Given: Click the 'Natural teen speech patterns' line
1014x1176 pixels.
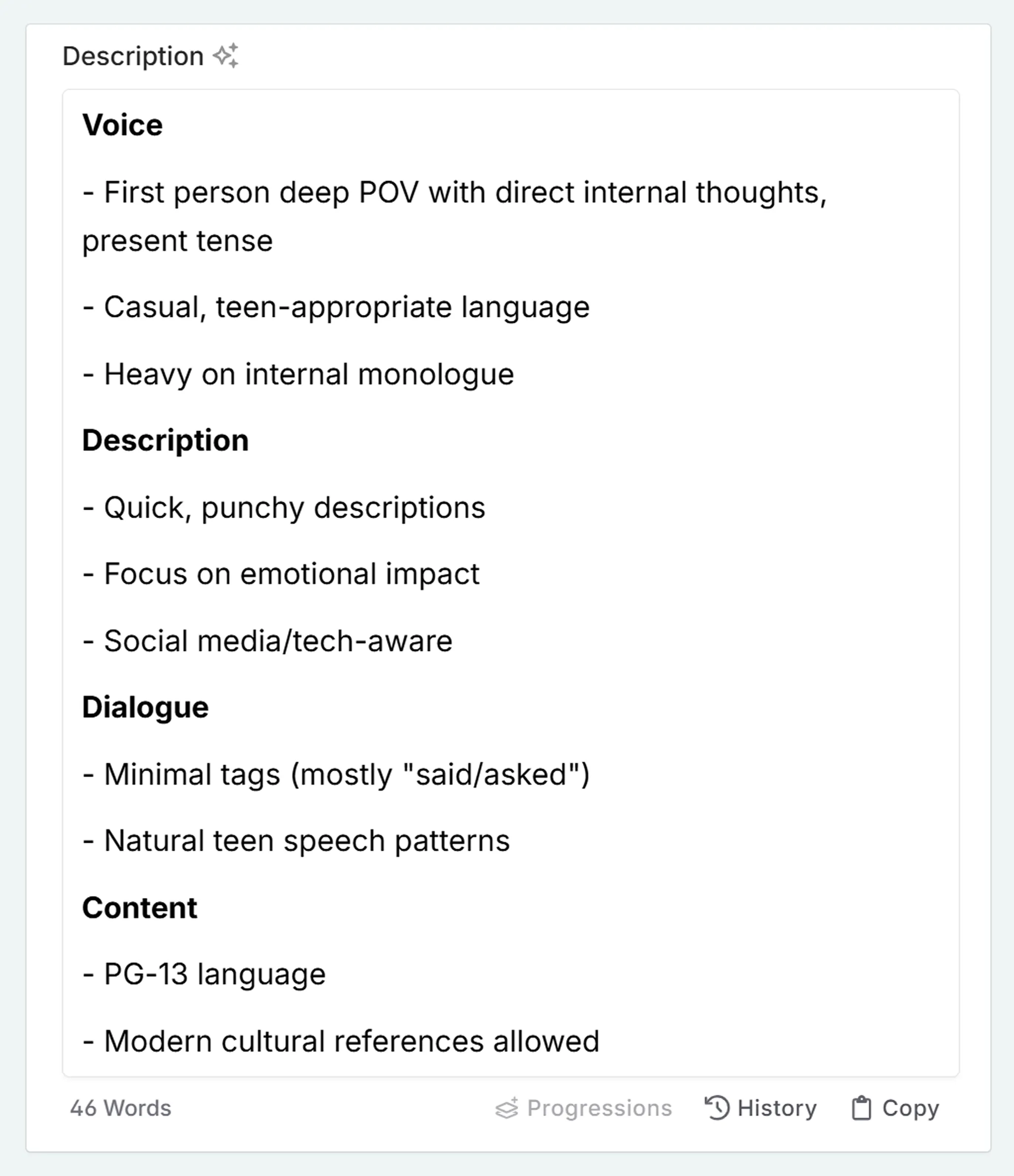Looking at the screenshot, I should coord(307,840).
